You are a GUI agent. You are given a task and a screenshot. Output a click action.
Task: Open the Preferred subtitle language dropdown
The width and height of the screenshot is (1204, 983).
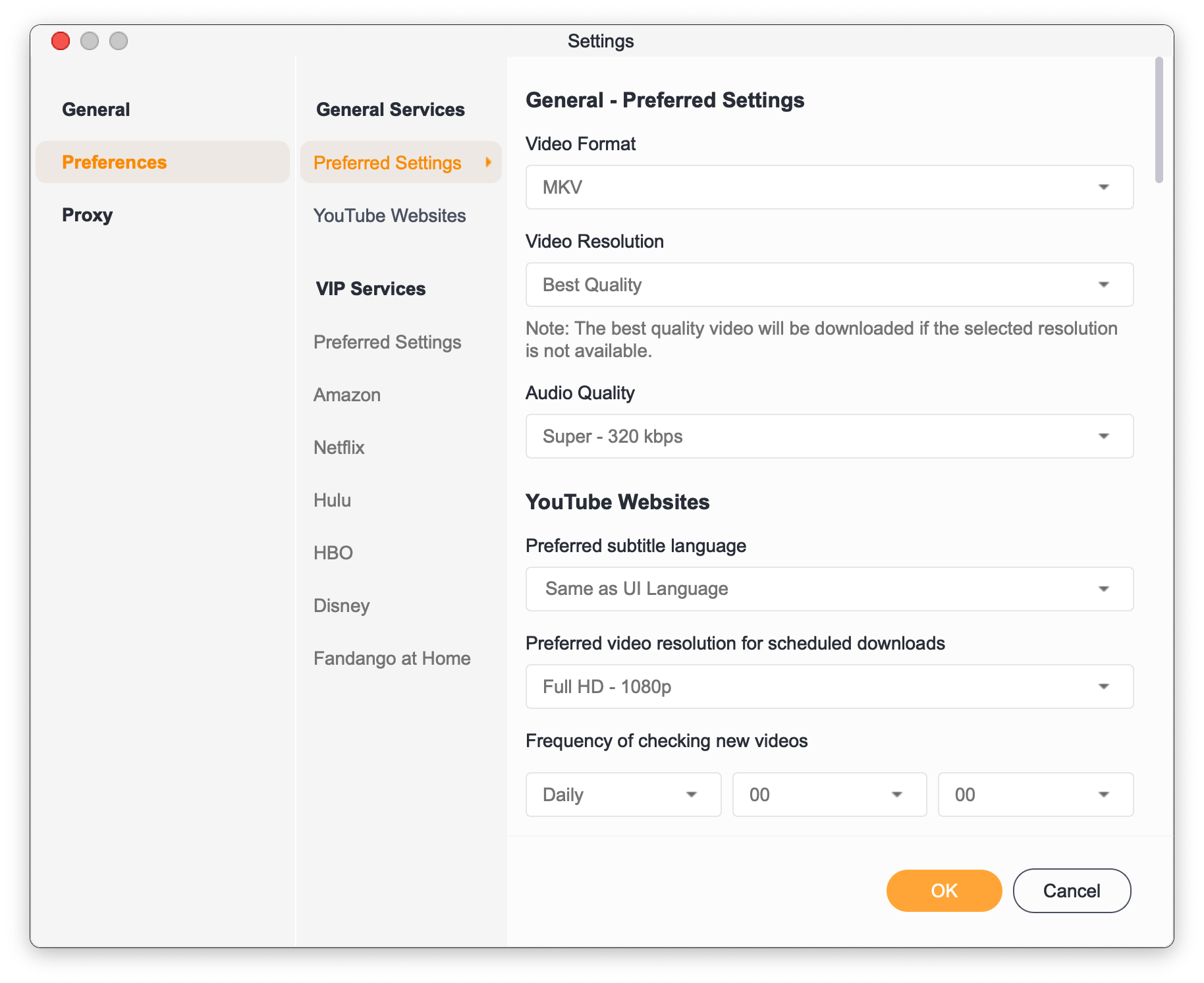coord(829,589)
